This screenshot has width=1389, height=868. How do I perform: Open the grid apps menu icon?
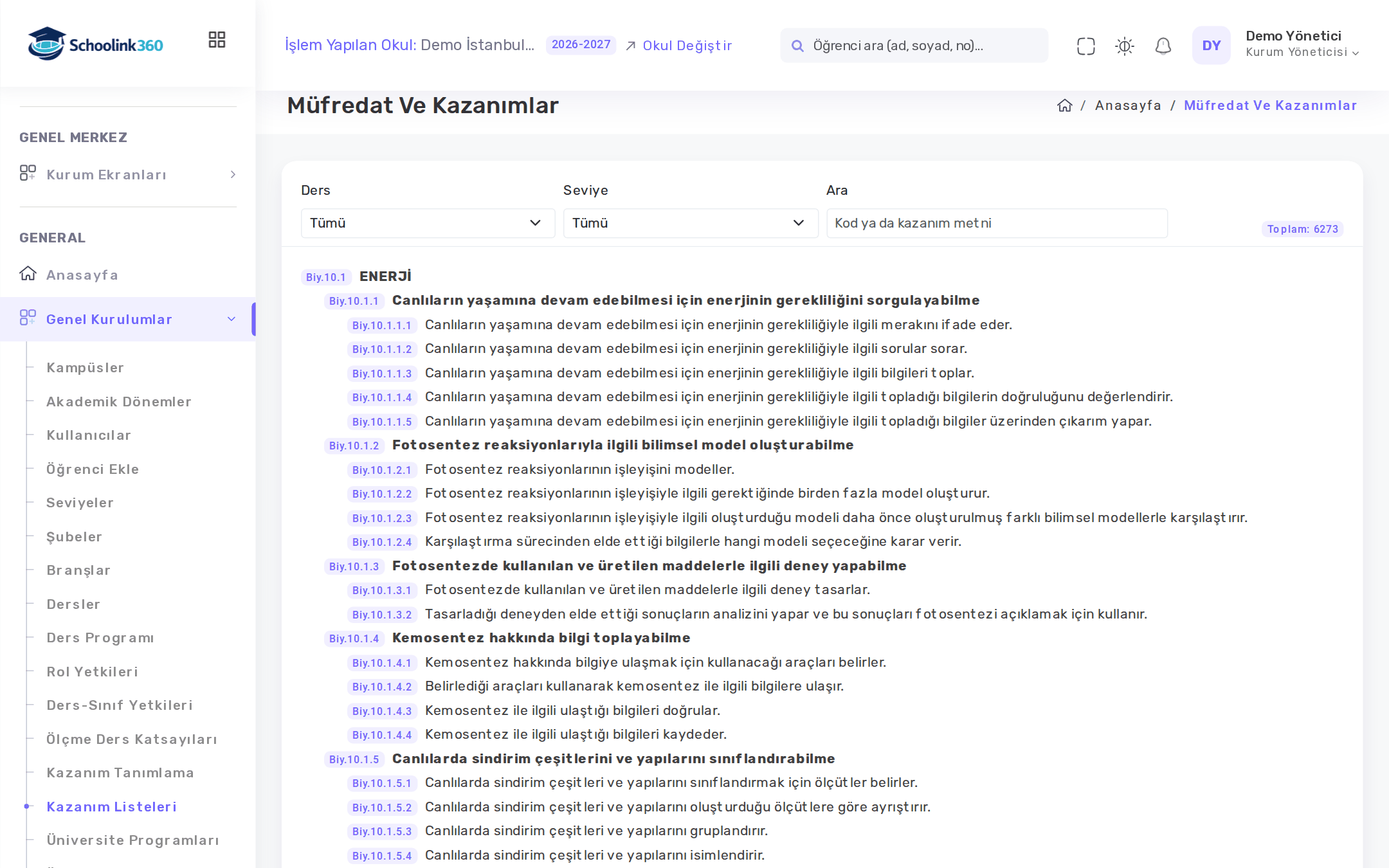pyautogui.click(x=217, y=40)
